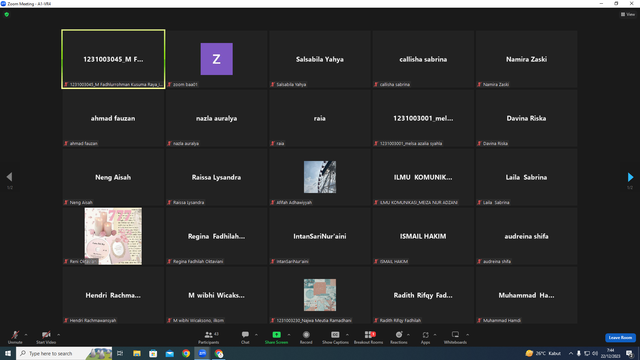Open video options arrow next to Start Video
Screen dimensions: 640x360
pos(59,335)
